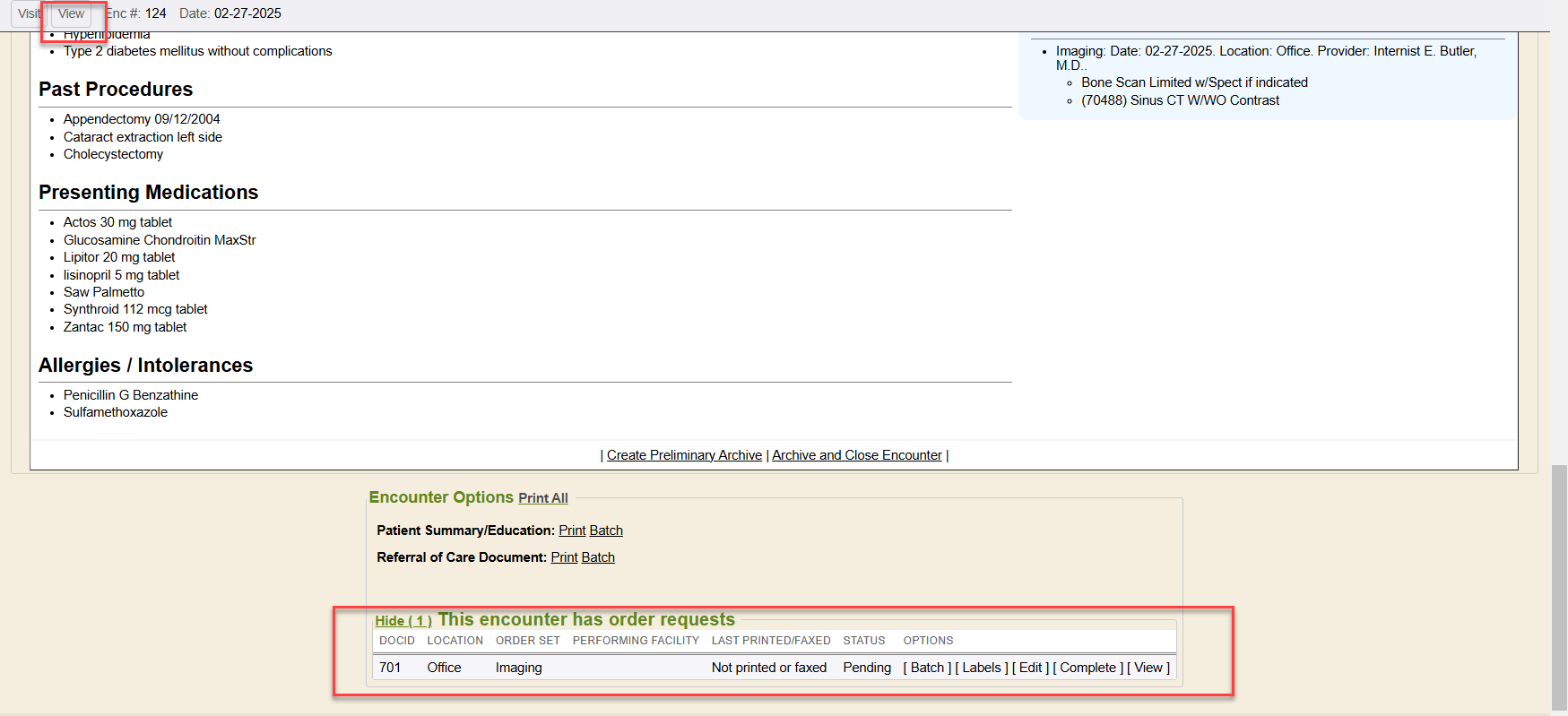Click the STATUS column header
The width and height of the screenshot is (1568, 716).
(x=863, y=641)
